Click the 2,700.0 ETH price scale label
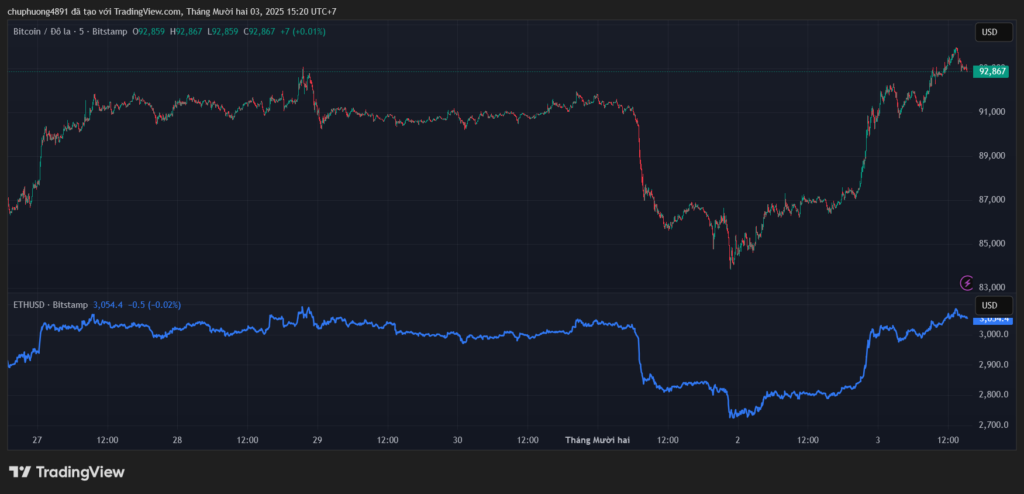Image resolution: width=1024 pixels, height=494 pixels. 992,426
